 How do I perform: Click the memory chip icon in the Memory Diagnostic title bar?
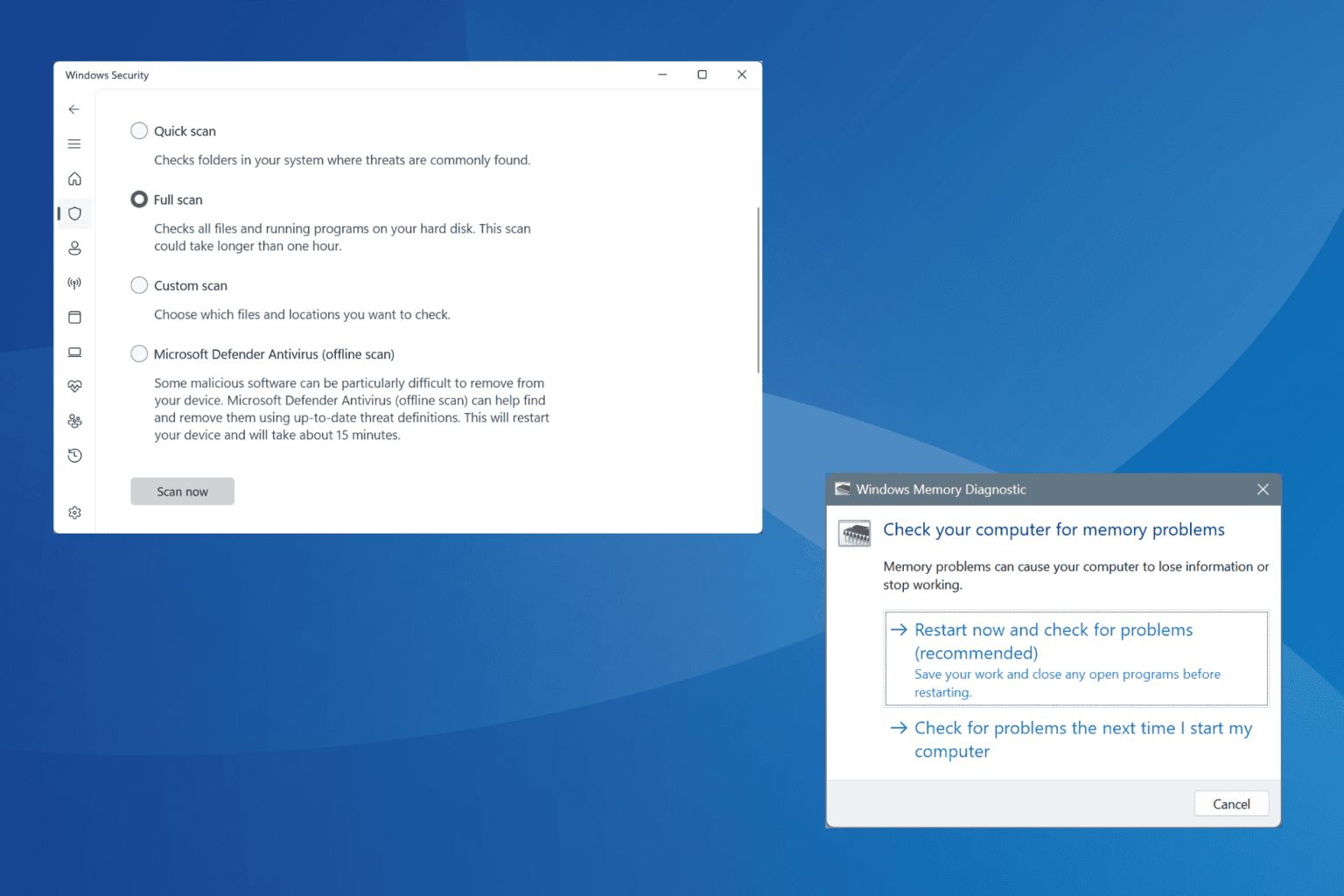click(843, 489)
